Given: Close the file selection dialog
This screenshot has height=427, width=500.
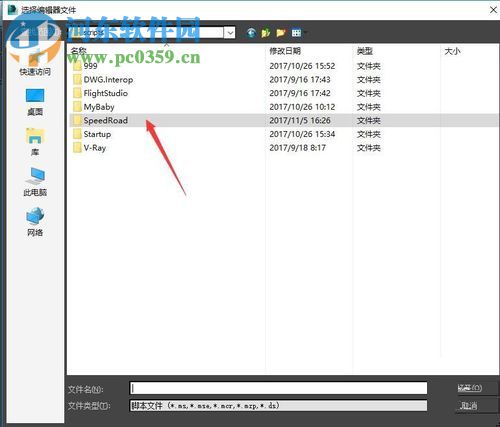Looking at the screenshot, I should pos(493,10).
